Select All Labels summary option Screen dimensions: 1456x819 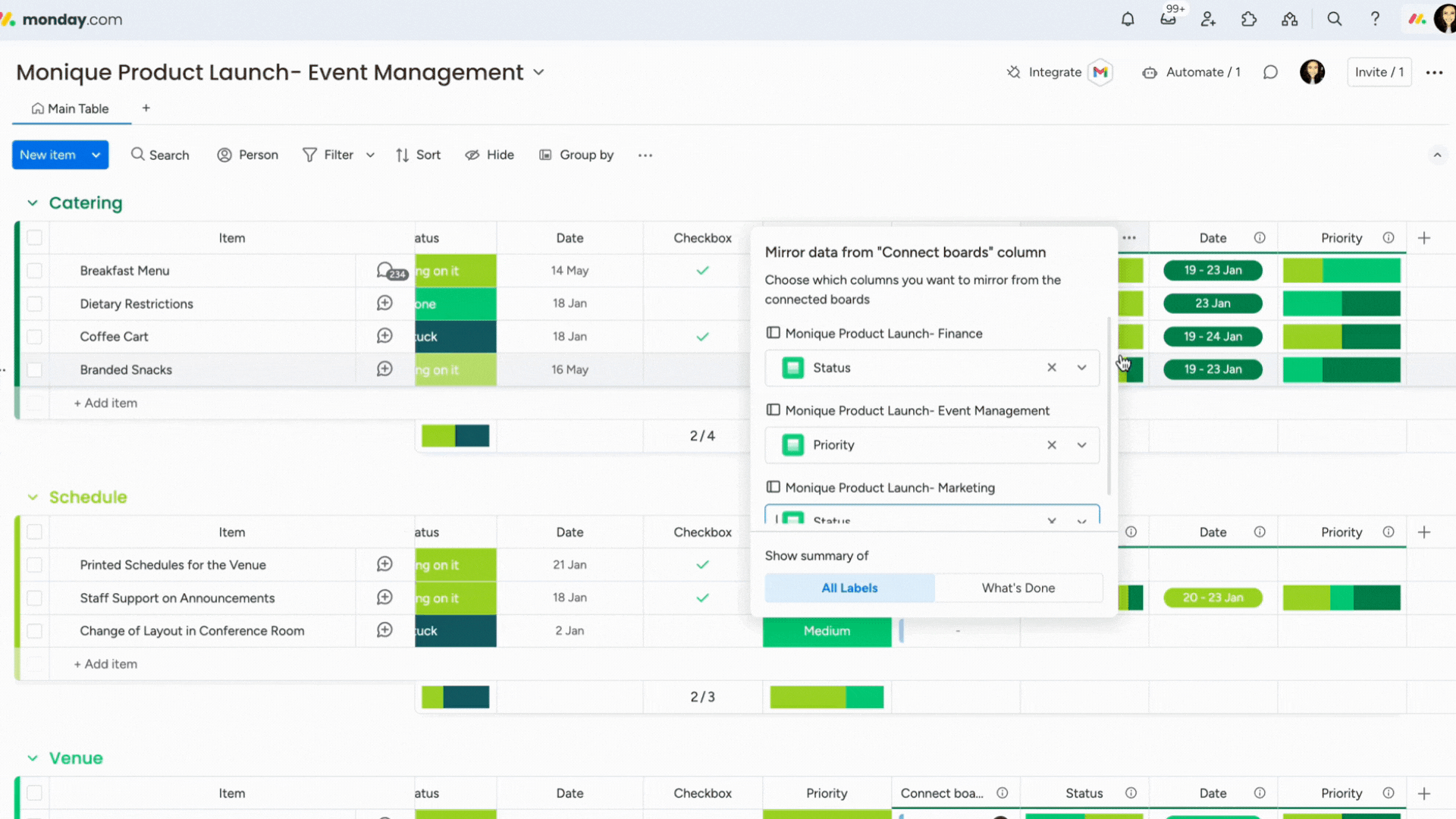[x=849, y=588]
